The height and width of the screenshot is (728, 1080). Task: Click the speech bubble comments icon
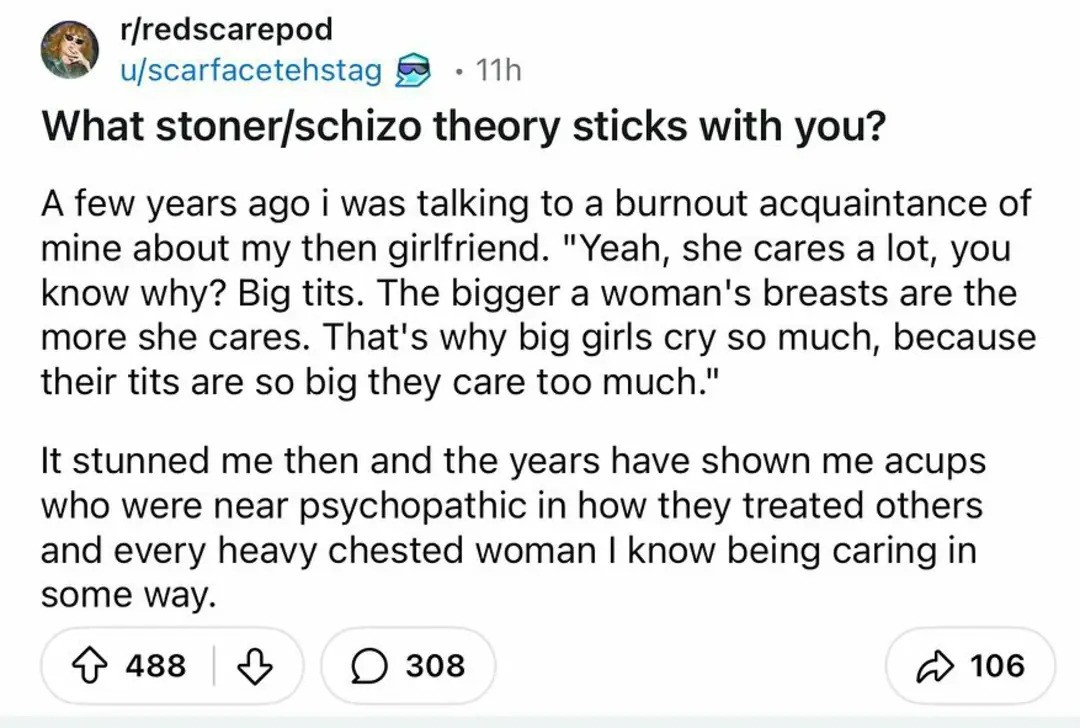[368, 666]
